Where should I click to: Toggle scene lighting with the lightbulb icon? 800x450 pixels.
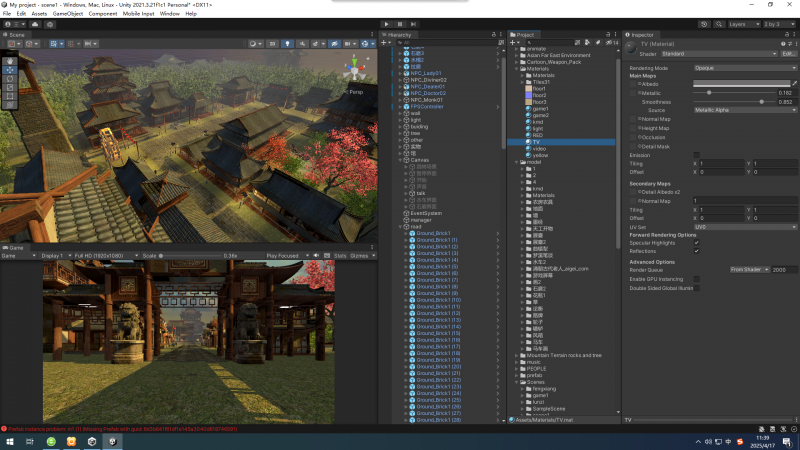(x=286, y=44)
